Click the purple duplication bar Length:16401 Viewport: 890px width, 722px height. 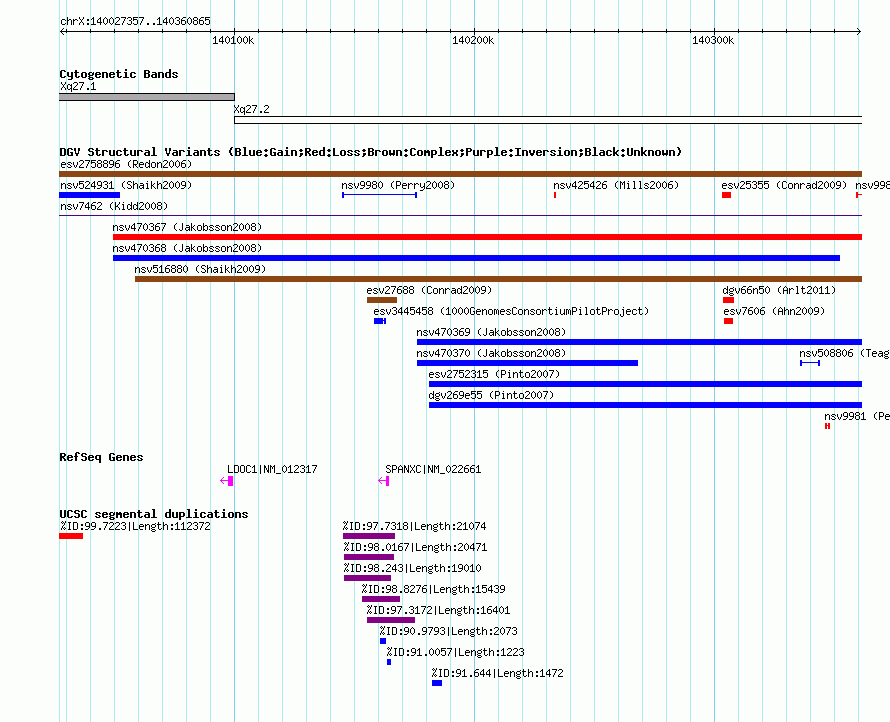(391, 620)
